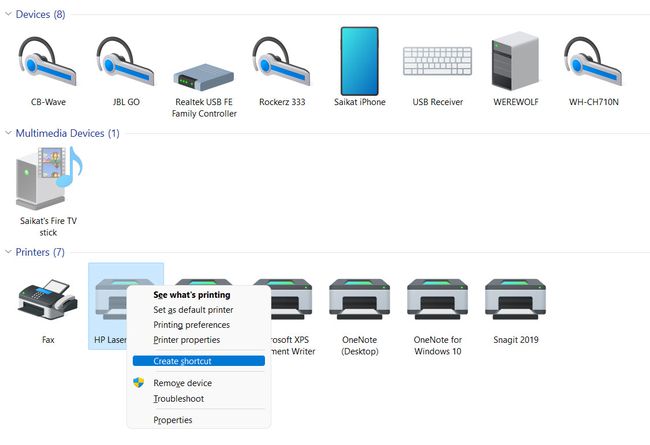Select the USB Receiver keyboard icon

coord(437,61)
